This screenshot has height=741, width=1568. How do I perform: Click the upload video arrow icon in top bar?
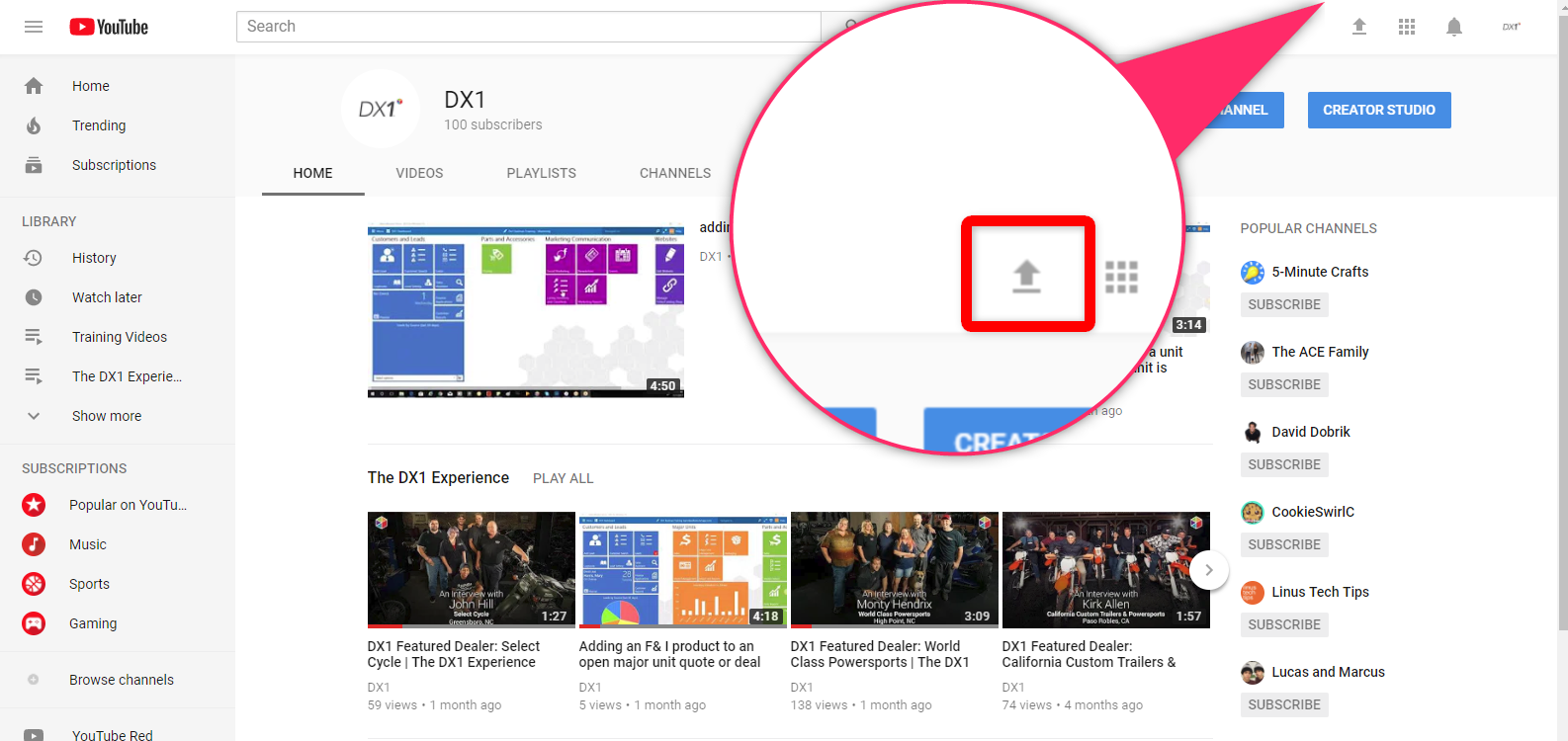point(1359,27)
